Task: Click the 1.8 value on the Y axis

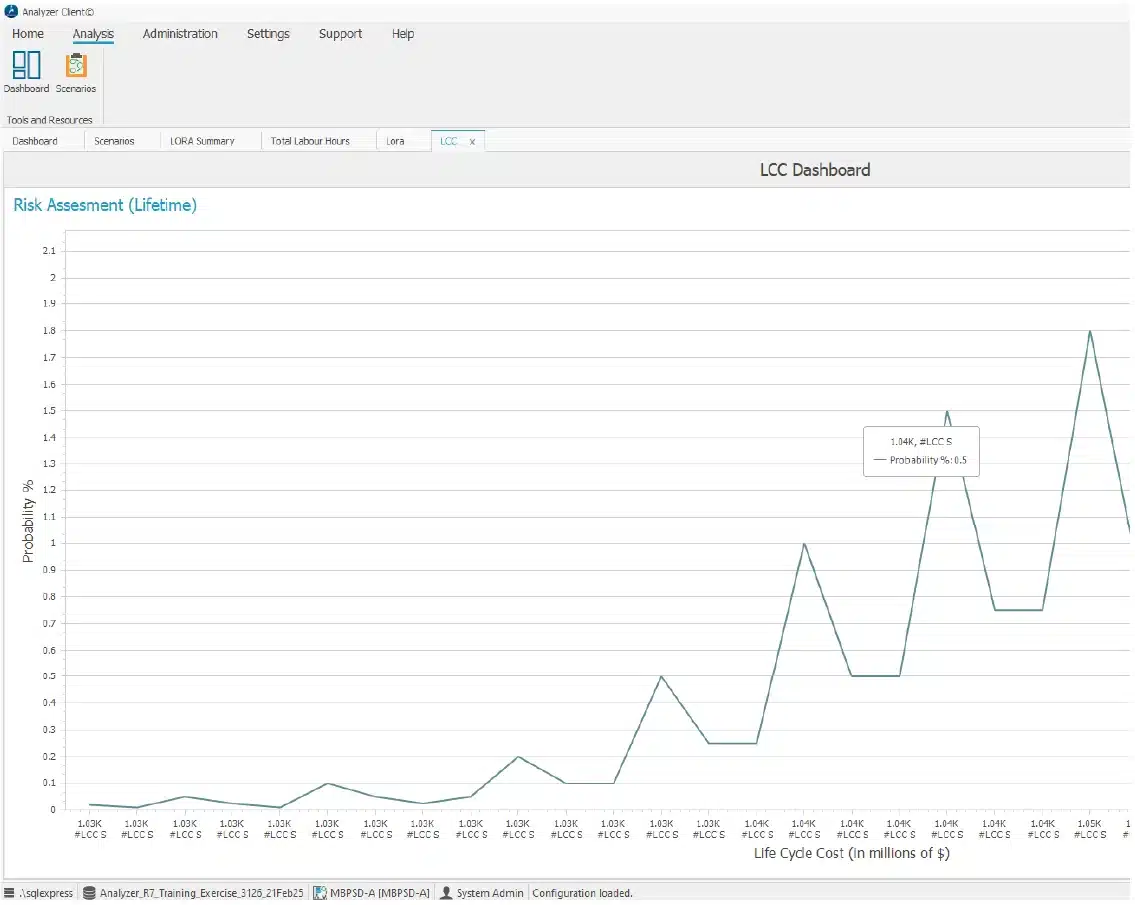Action: click(x=48, y=331)
